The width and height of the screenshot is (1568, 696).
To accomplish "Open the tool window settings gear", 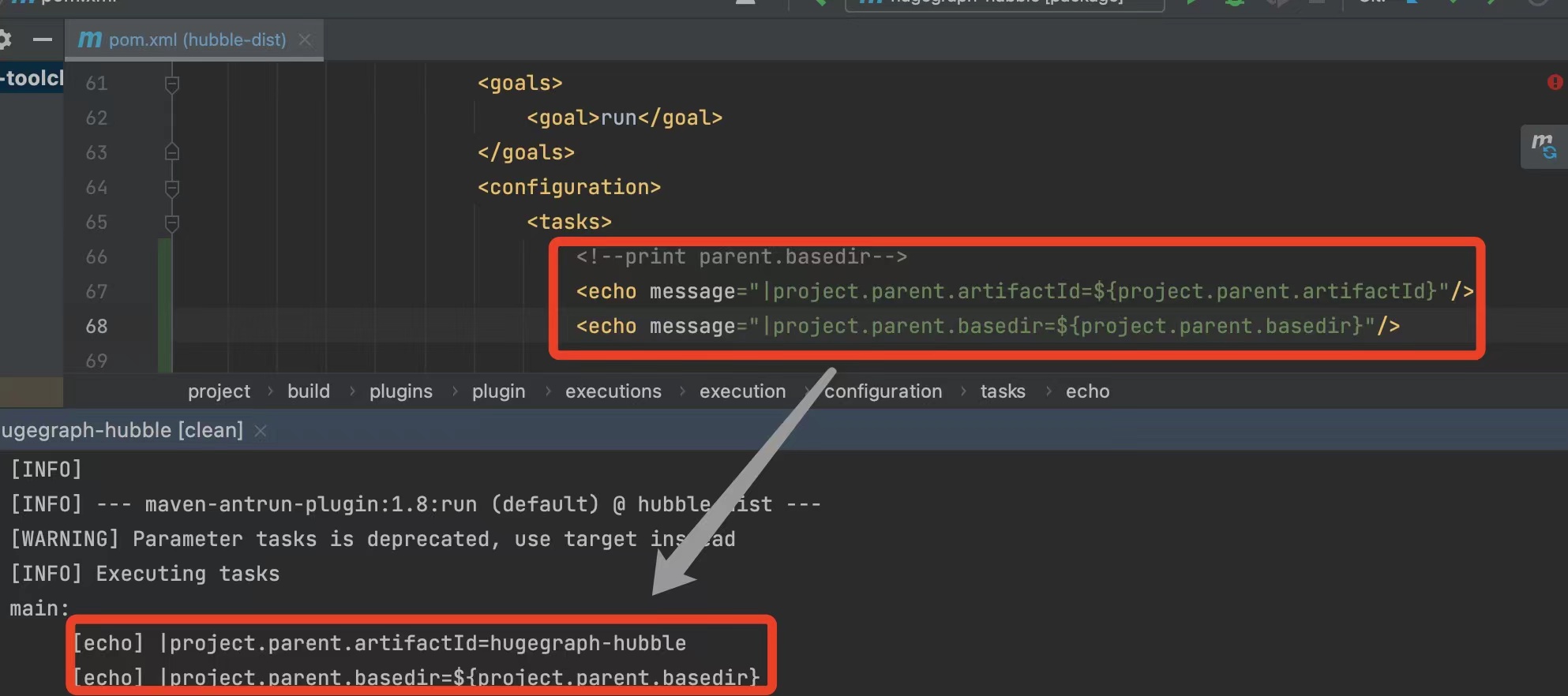I will (x=5, y=39).
